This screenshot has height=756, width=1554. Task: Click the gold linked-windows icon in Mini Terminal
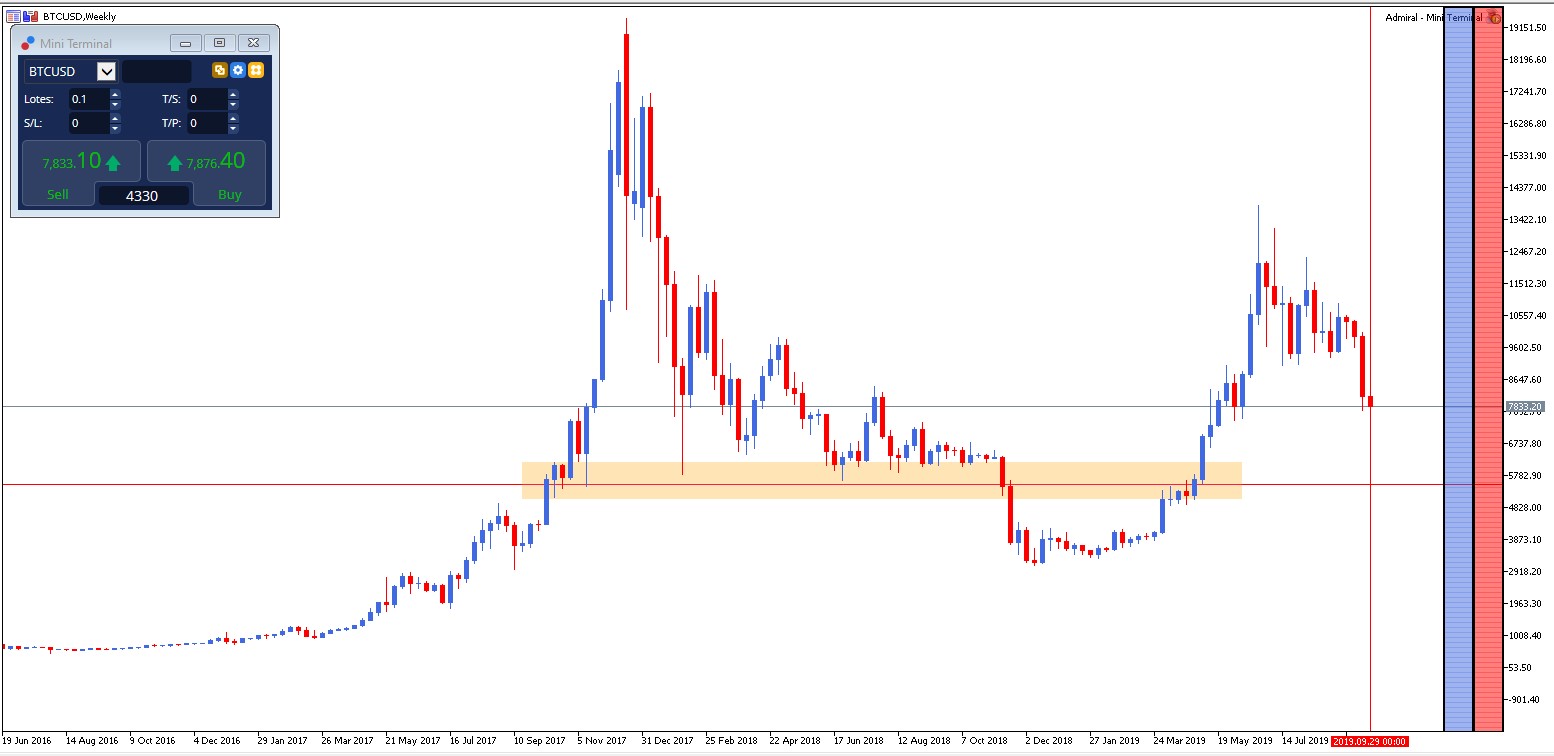220,70
